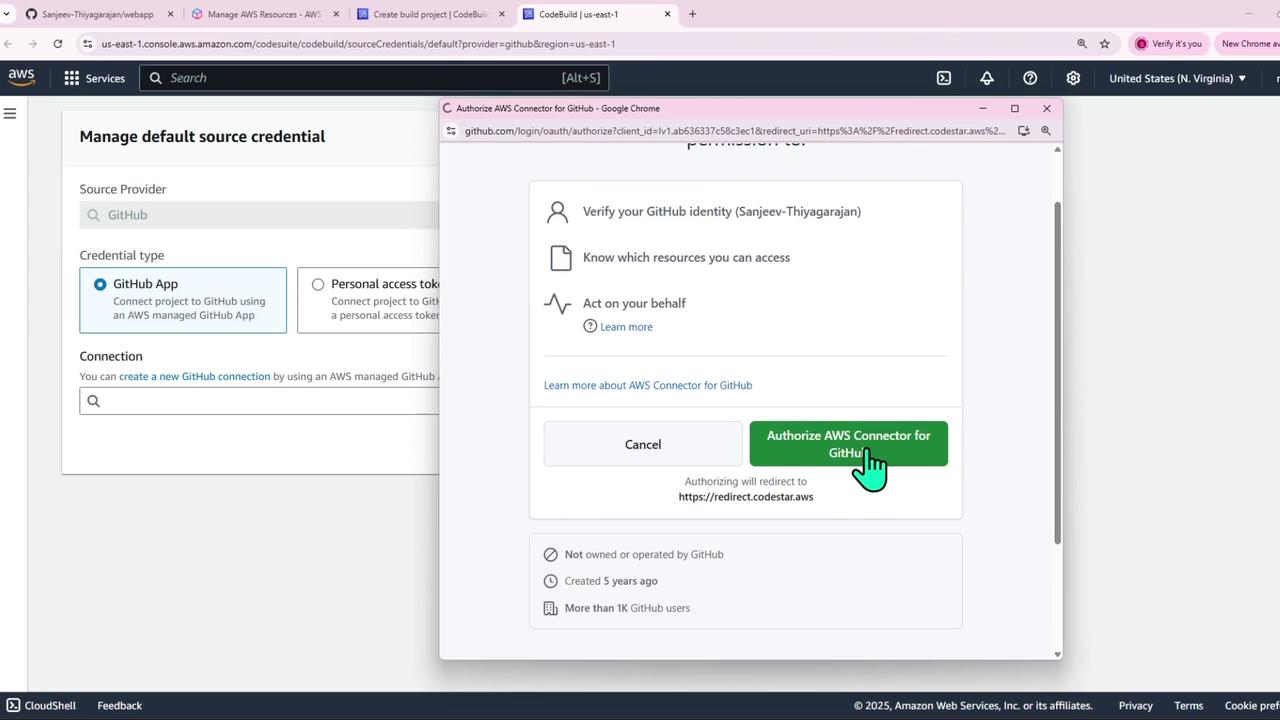Switch to the Sanjeev-Thiyagarajan/webapp tab
The image size is (1280, 720).
(x=97, y=14)
